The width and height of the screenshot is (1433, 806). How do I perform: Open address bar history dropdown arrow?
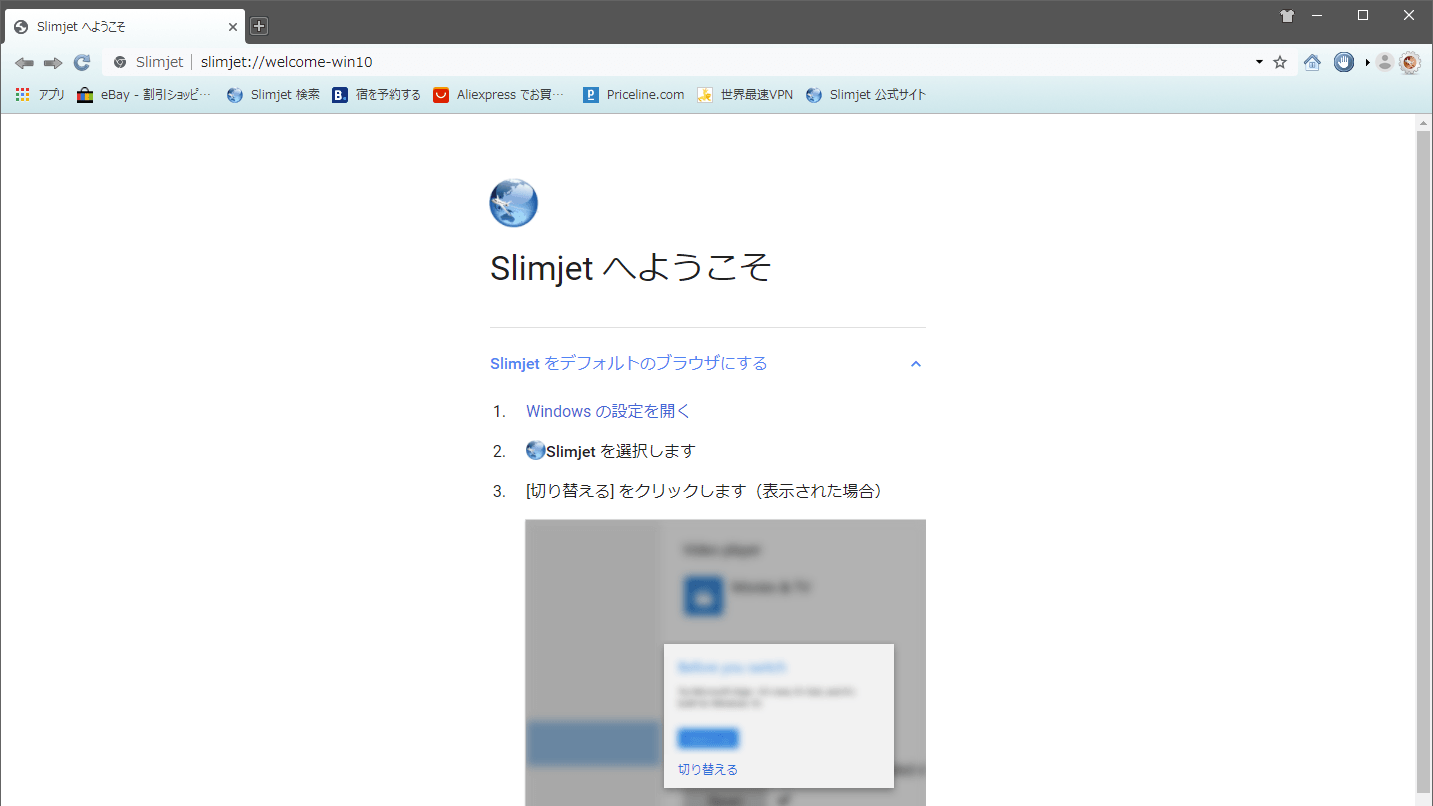click(1259, 62)
